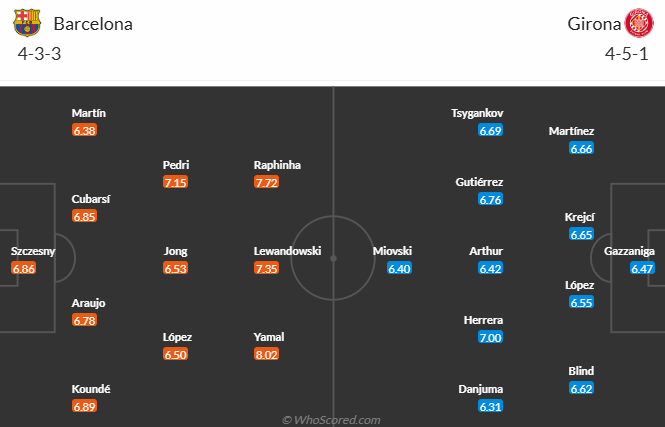
Task: Click the Barcelona team name
Action: pyautogui.click(x=93, y=23)
